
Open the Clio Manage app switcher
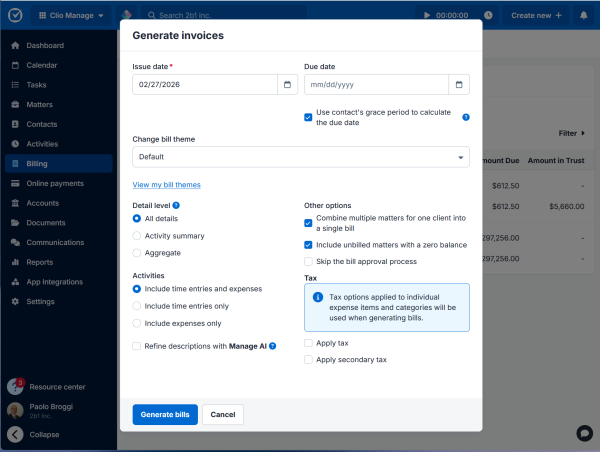(x=71, y=16)
